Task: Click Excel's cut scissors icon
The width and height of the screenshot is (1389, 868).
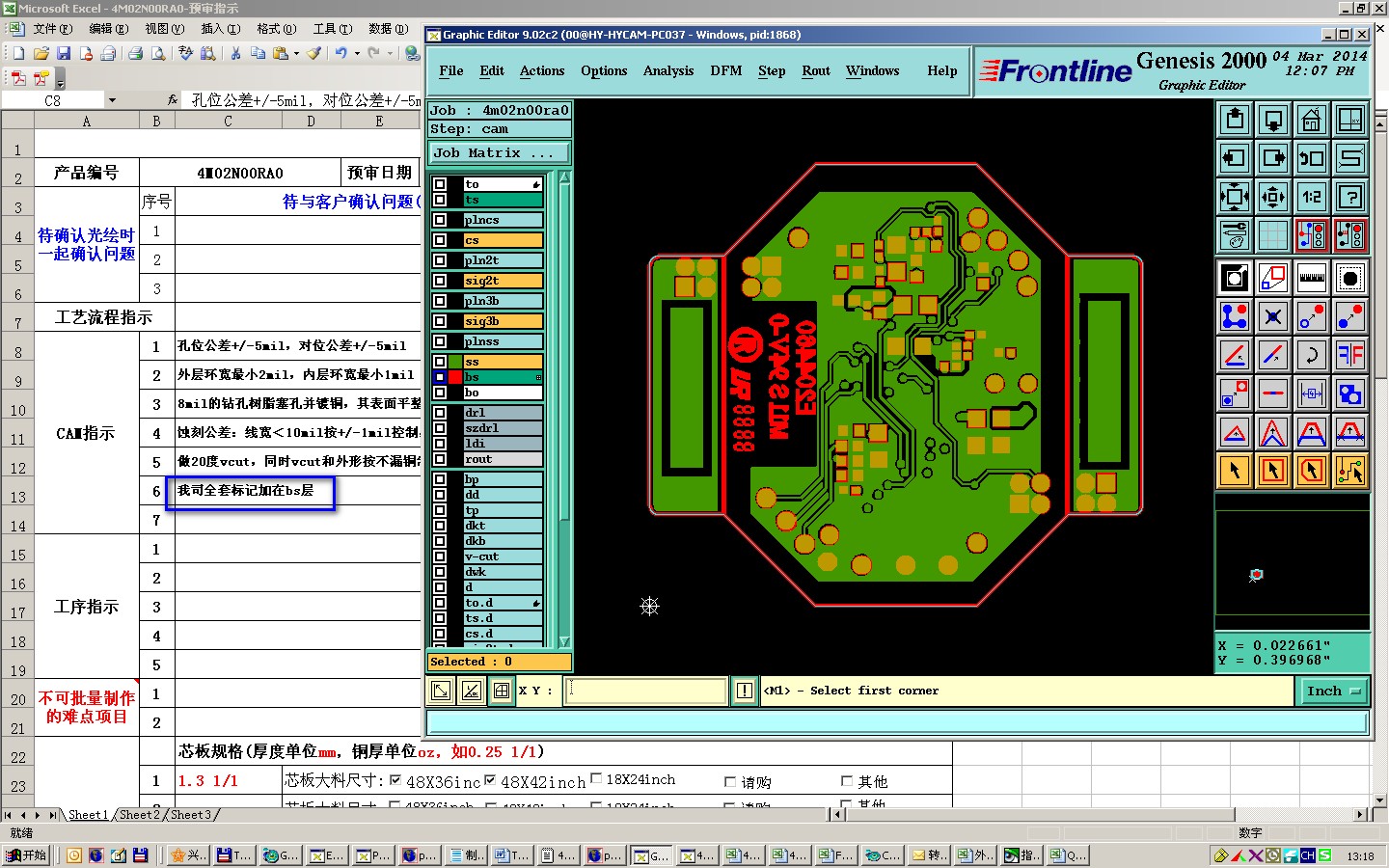Action: (x=234, y=53)
